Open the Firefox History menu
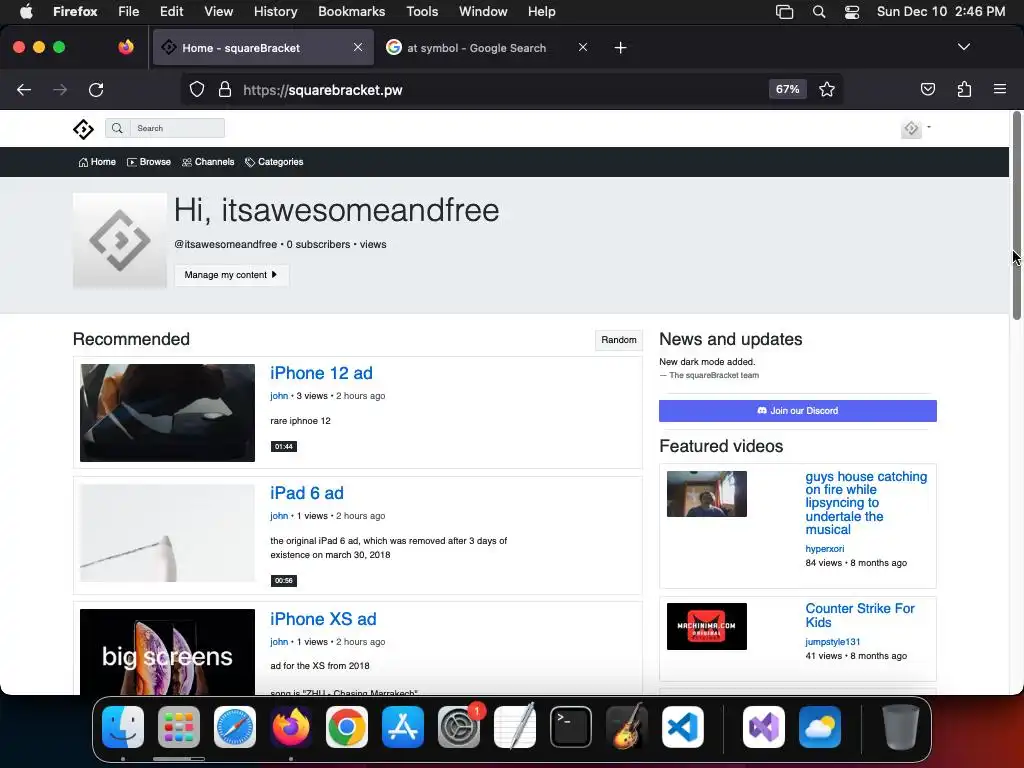Image resolution: width=1024 pixels, height=768 pixels. pos(275,12)
